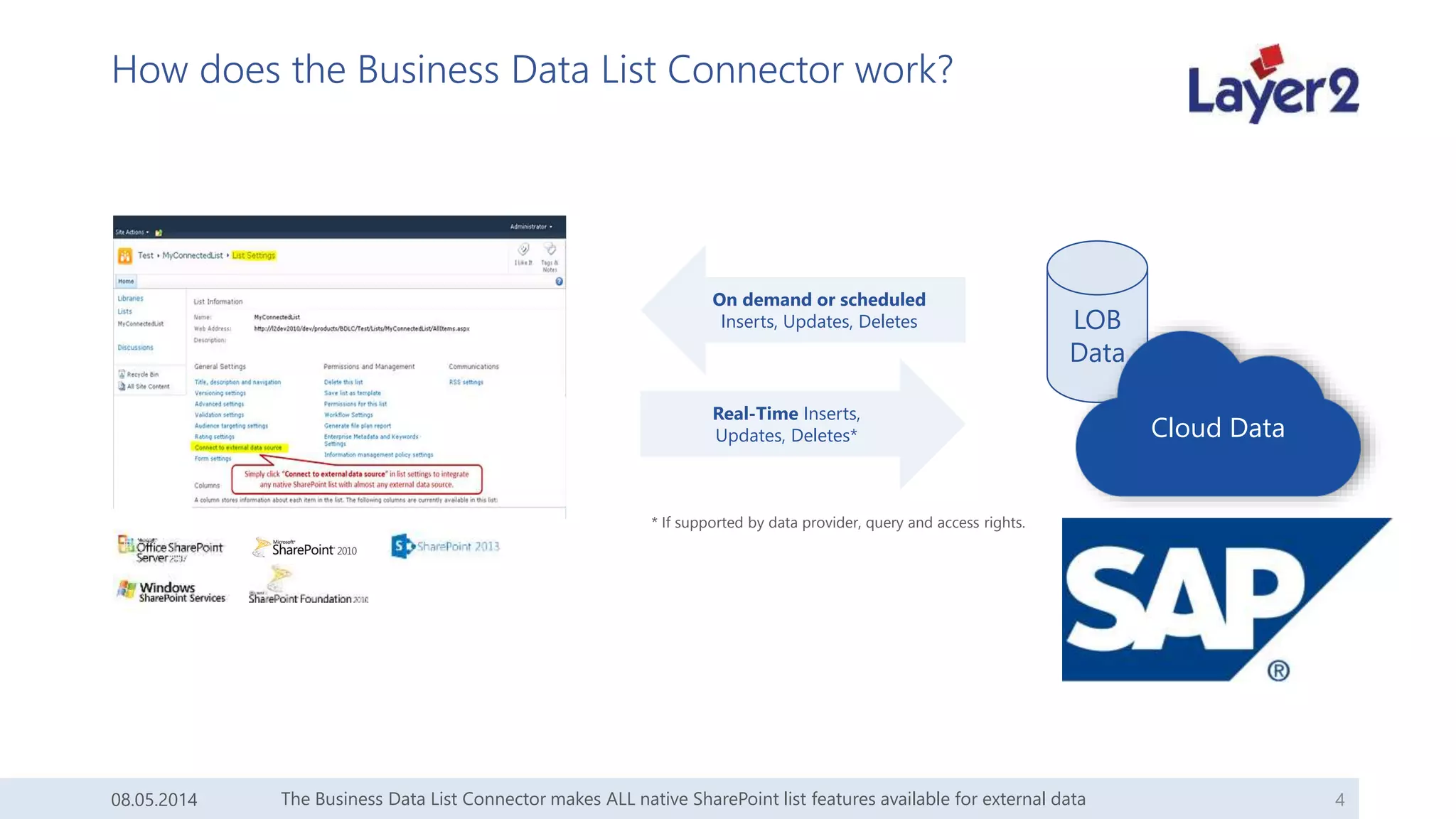Open Validation settings link

coord(219,415)
